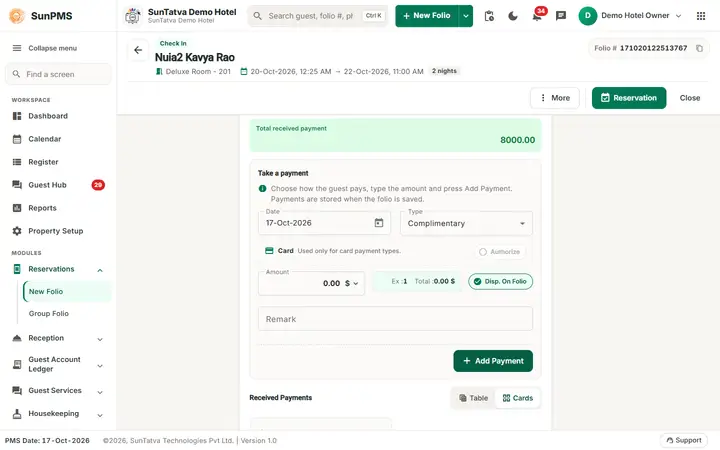Click the back arrow button
Image resolution: width=720 pixels, height=450 pixels.
(x=138, y=50)
